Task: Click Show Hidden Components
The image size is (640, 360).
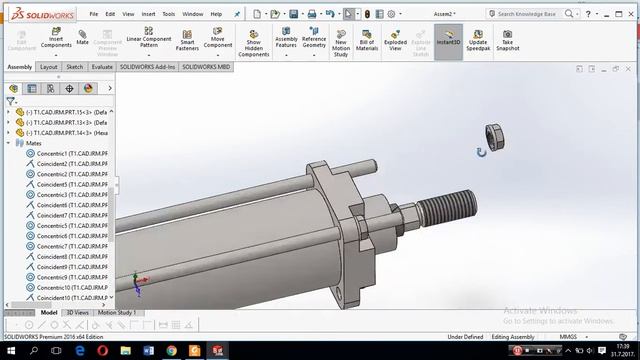Action: click(253, 43)
